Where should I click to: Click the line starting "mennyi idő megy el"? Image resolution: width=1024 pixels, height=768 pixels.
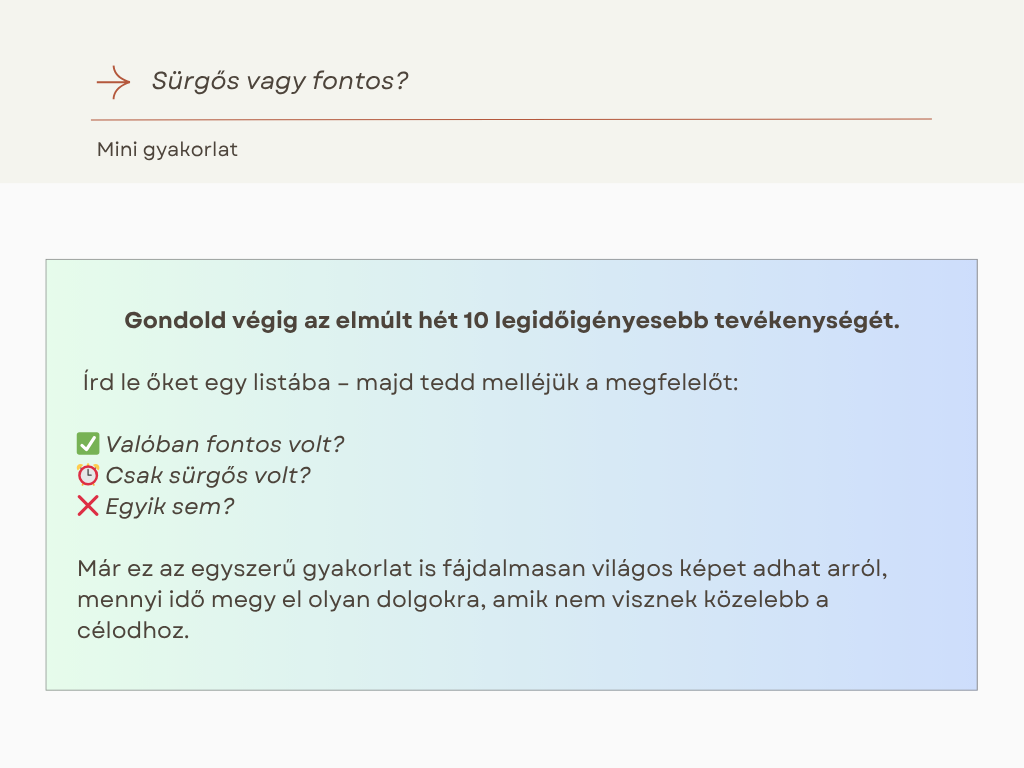(x=453, y=600)
